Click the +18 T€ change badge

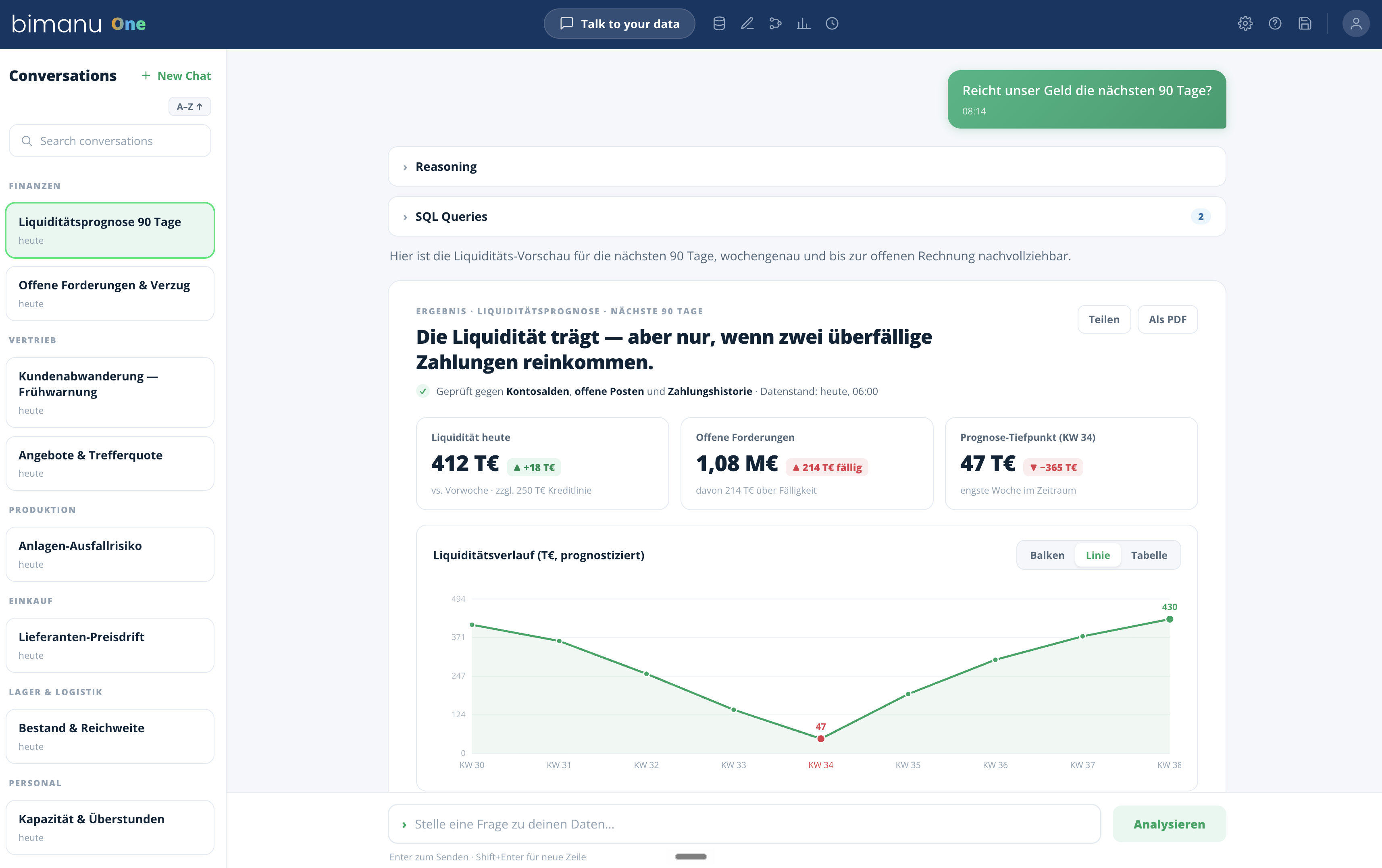click(x=534, y=467)
